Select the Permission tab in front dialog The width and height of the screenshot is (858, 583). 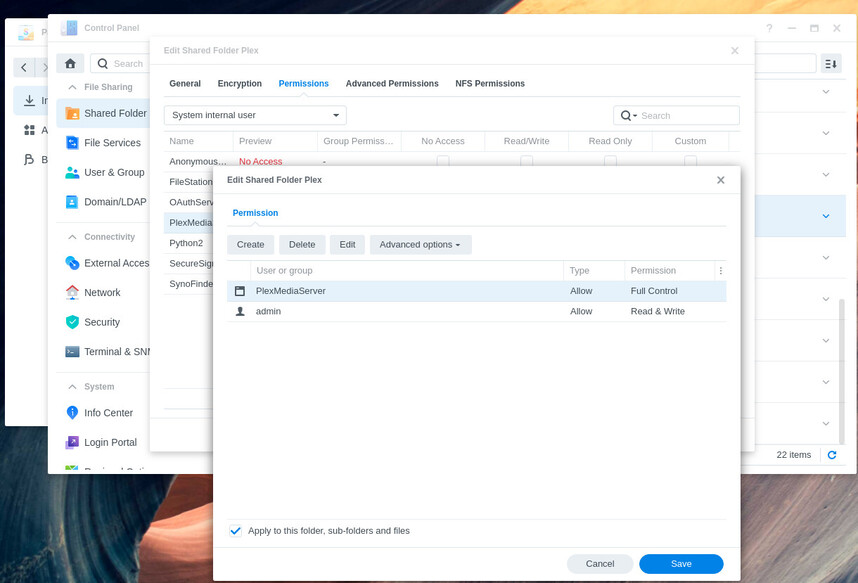pyautogui.click(x=255, y=213)
